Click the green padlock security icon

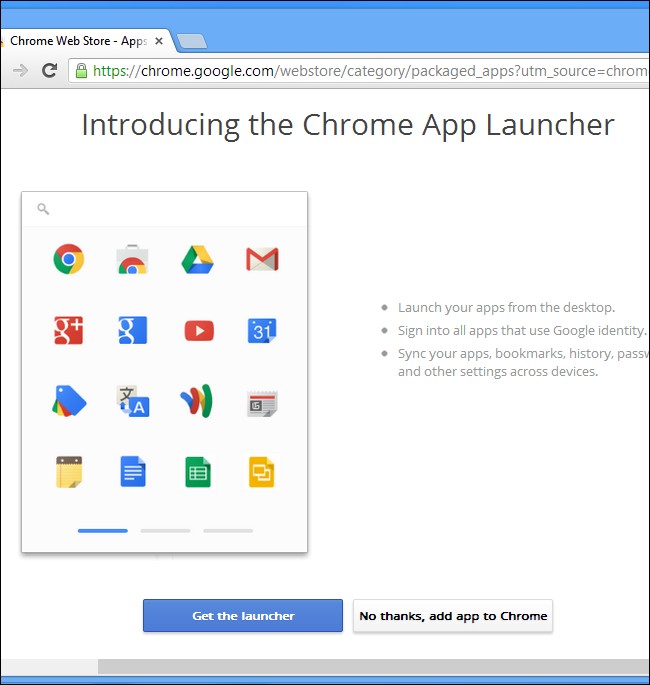pyautogui.click(x=81, y=70)
